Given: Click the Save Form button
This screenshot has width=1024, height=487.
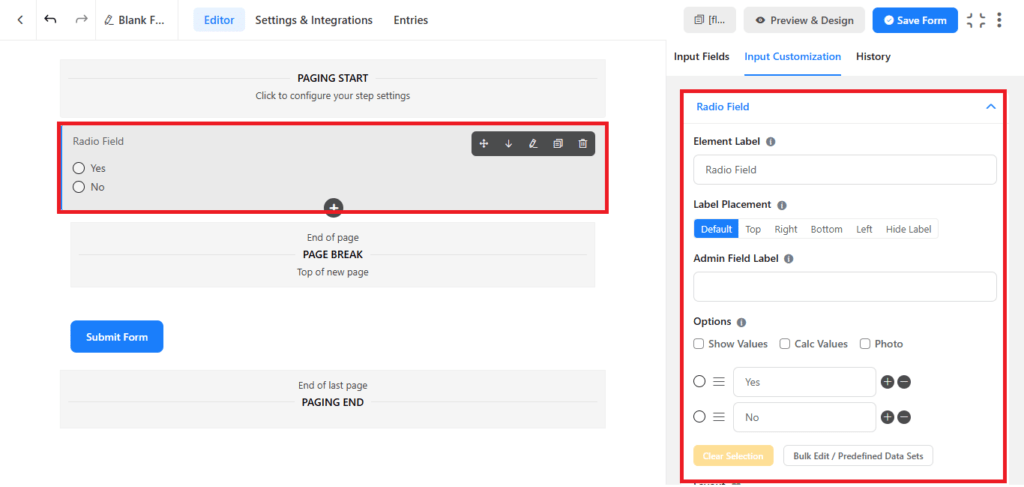Looking at the screenshot, I should tap(915, 20).
